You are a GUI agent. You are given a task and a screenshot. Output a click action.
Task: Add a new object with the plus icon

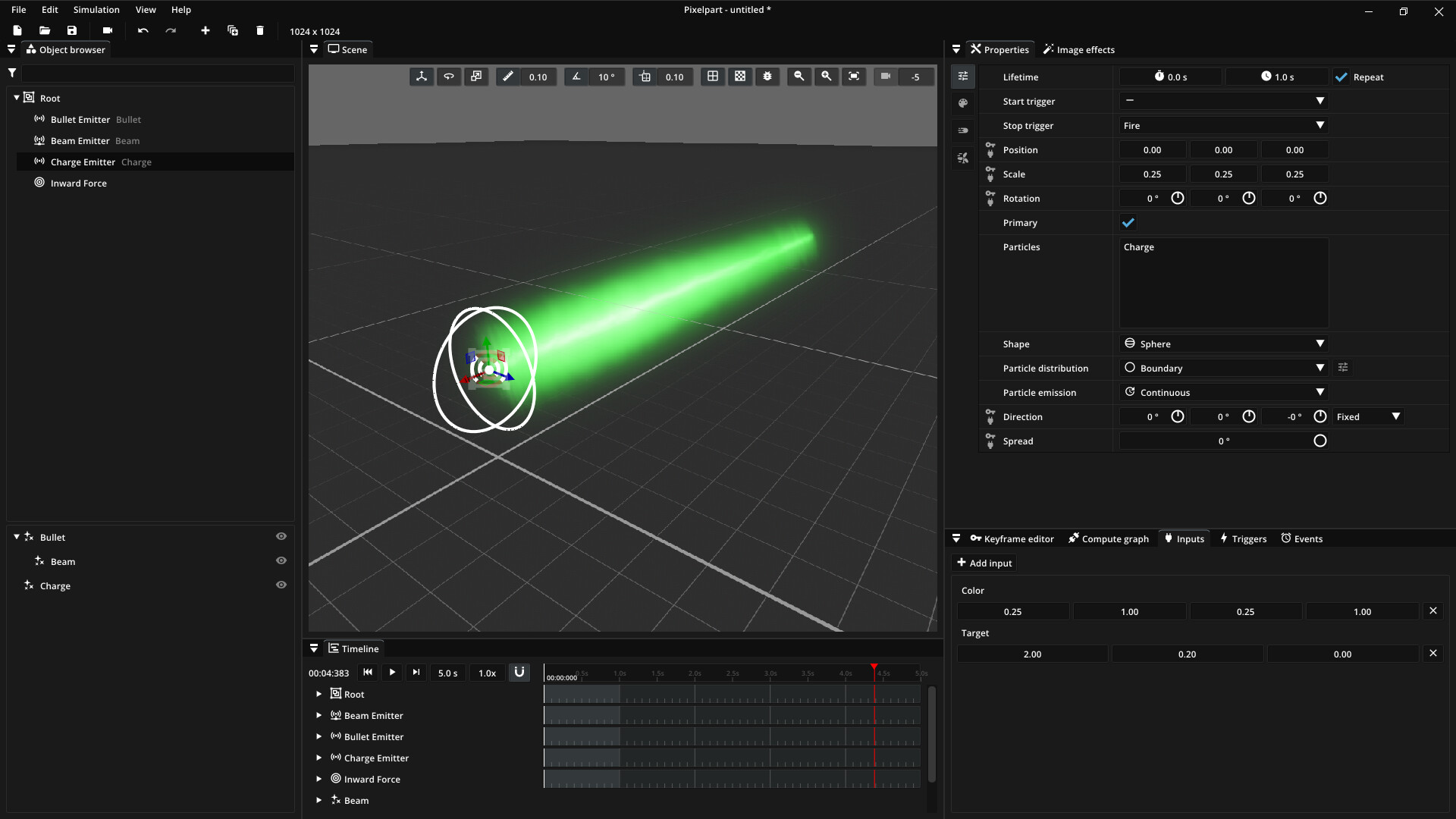[205, 30]
